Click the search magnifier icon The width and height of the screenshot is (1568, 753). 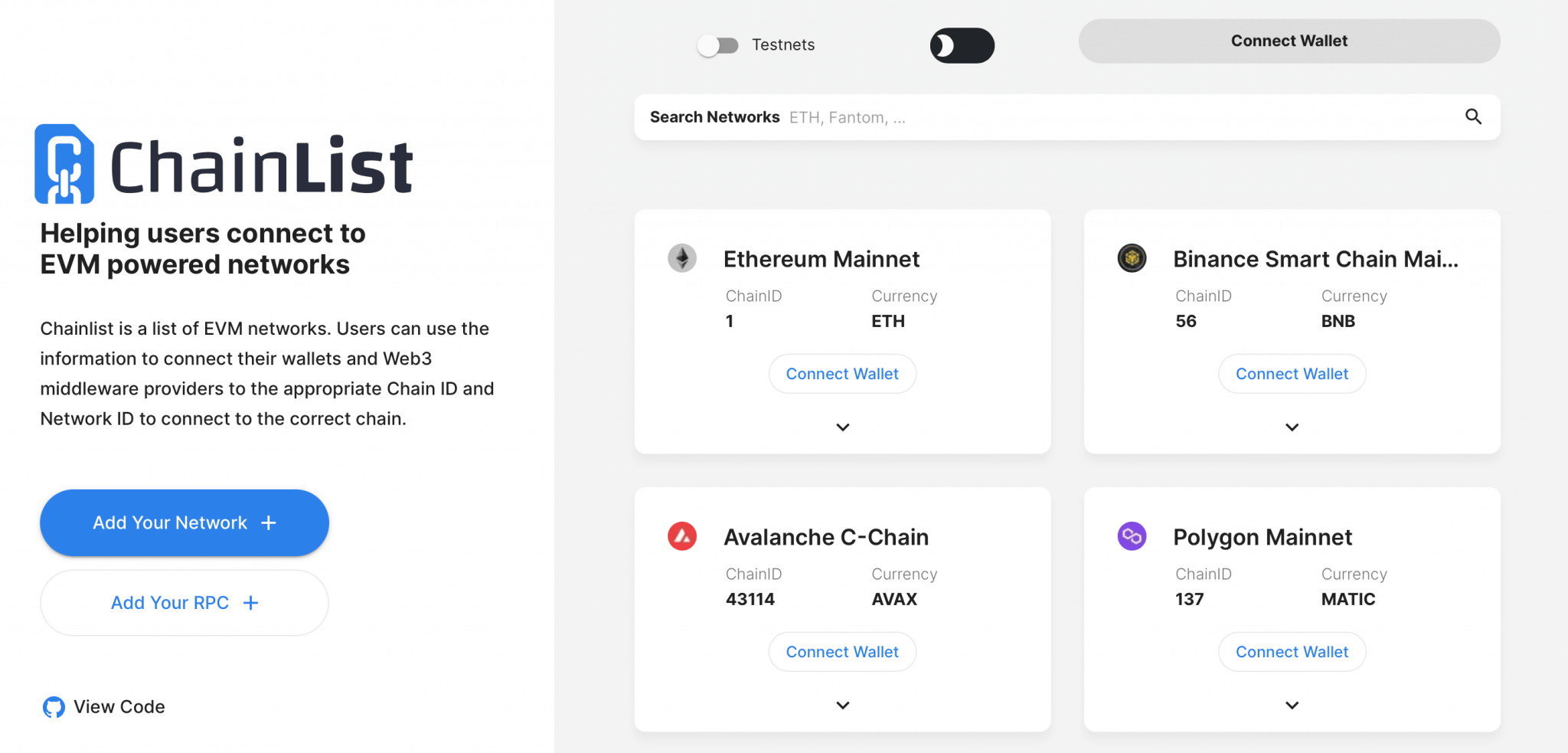click(x=1473, y=117)
